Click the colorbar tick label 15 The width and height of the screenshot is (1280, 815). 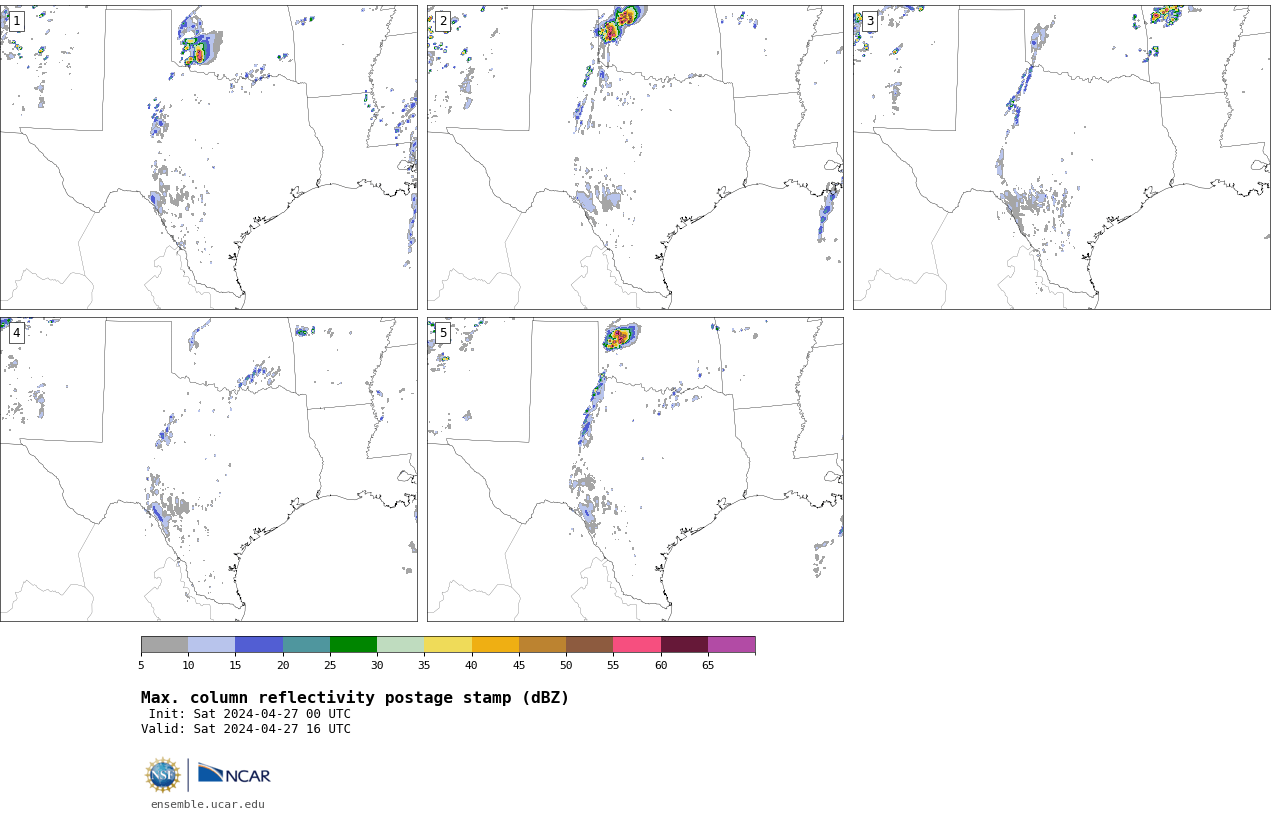(x=235, y=666)
